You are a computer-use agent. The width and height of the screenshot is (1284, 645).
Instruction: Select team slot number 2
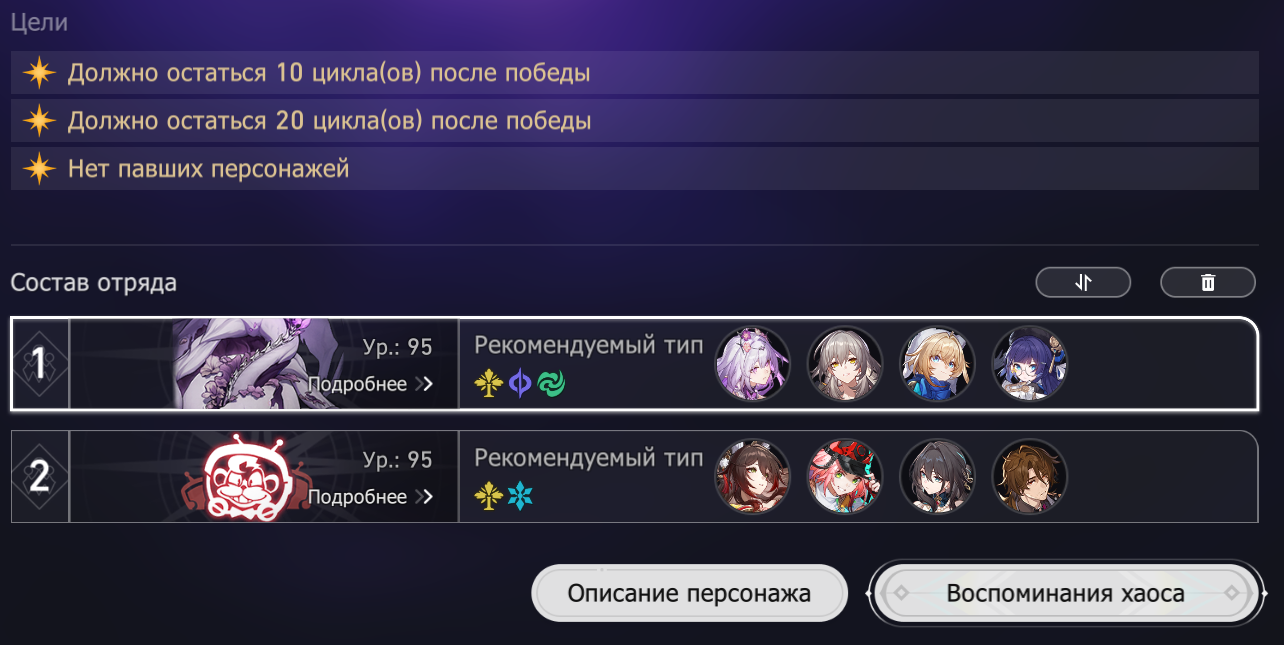pos(40,477)
